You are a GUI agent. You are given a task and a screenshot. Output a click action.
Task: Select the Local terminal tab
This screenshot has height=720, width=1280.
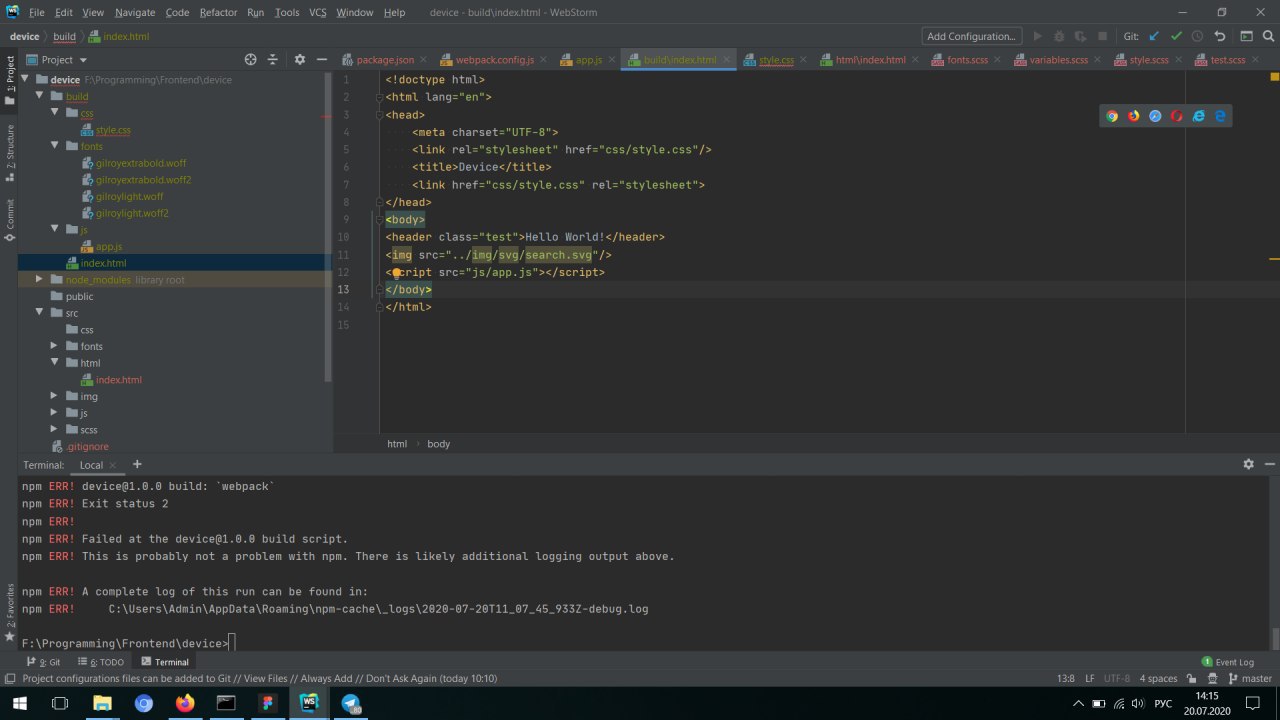tap(91, 464)
